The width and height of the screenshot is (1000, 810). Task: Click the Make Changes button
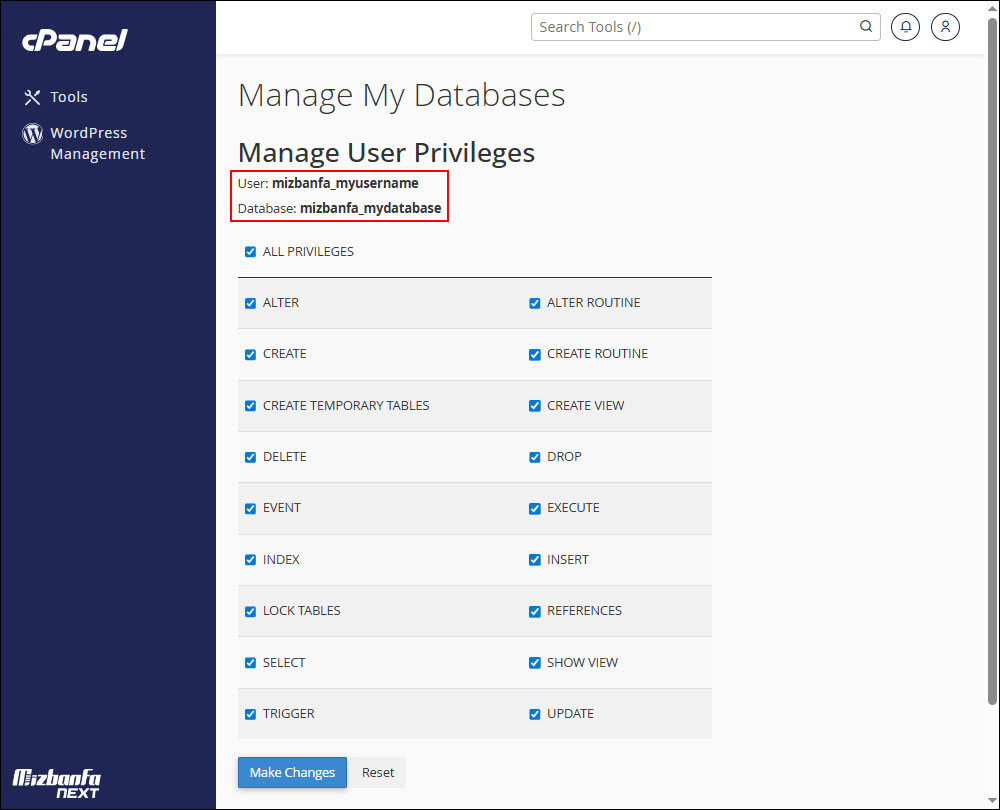pos(292,773)
